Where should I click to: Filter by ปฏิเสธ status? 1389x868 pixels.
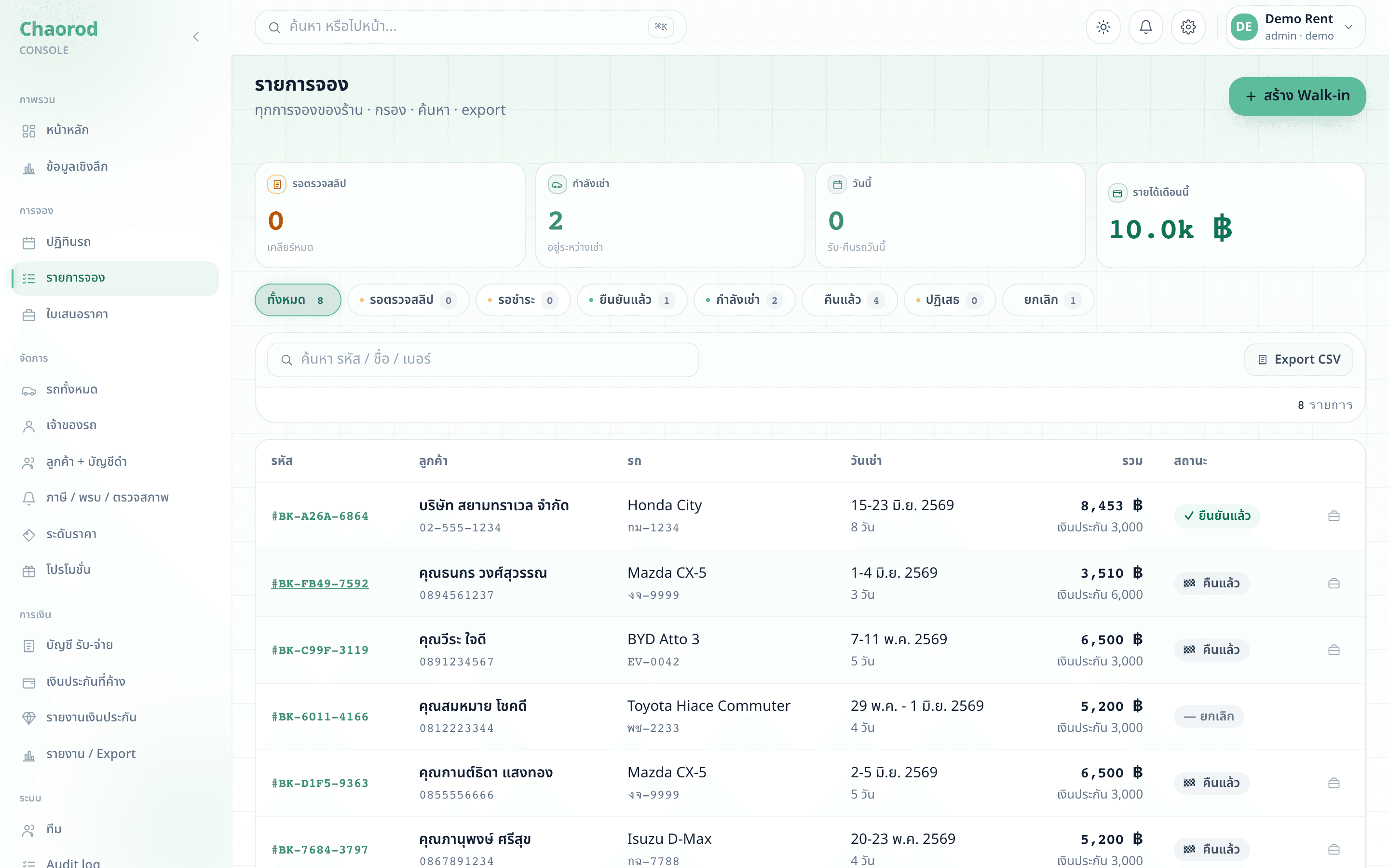point(950,299)
